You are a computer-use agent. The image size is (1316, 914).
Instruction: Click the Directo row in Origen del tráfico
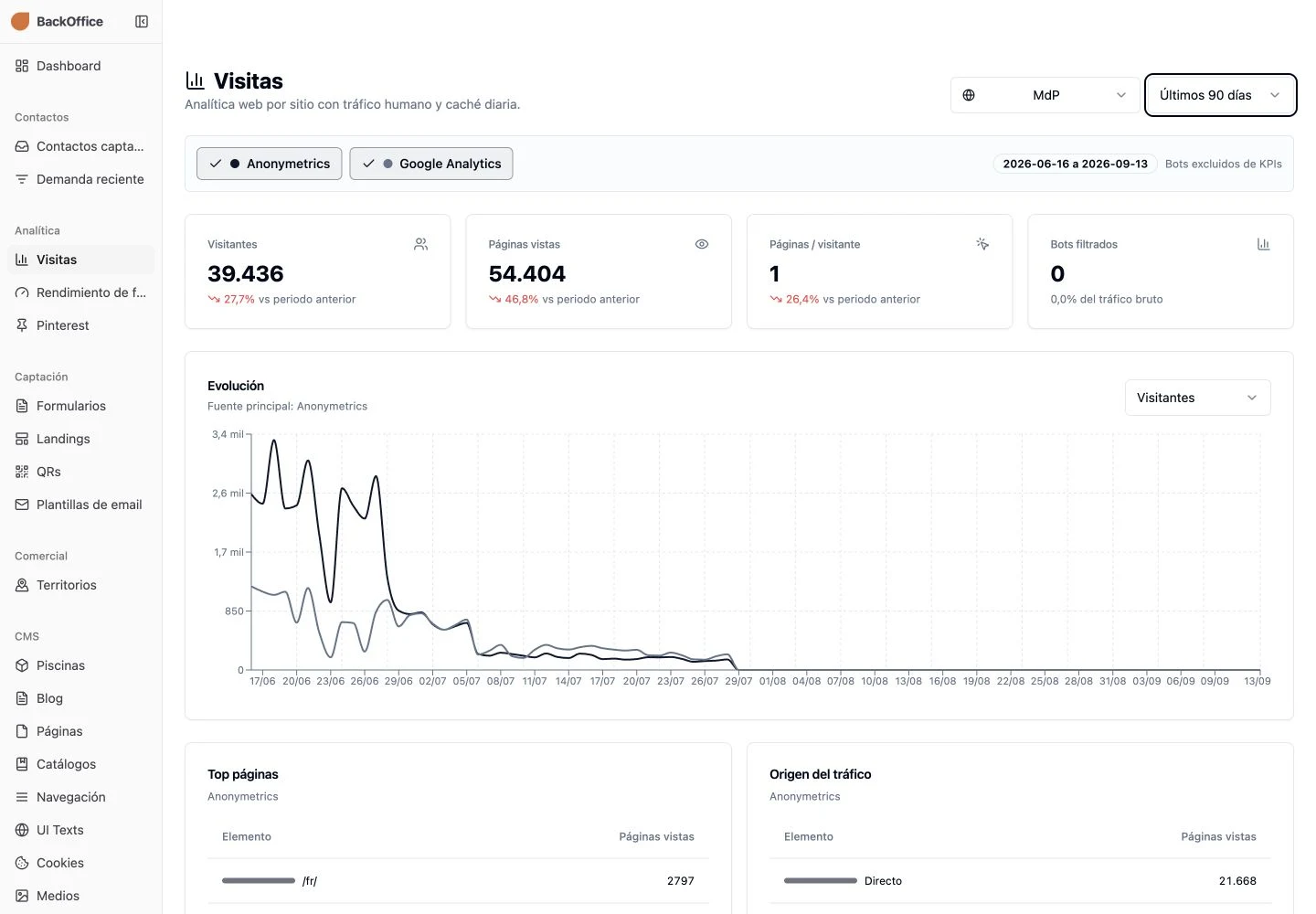pyautogui.click(x=1020, y=881)
